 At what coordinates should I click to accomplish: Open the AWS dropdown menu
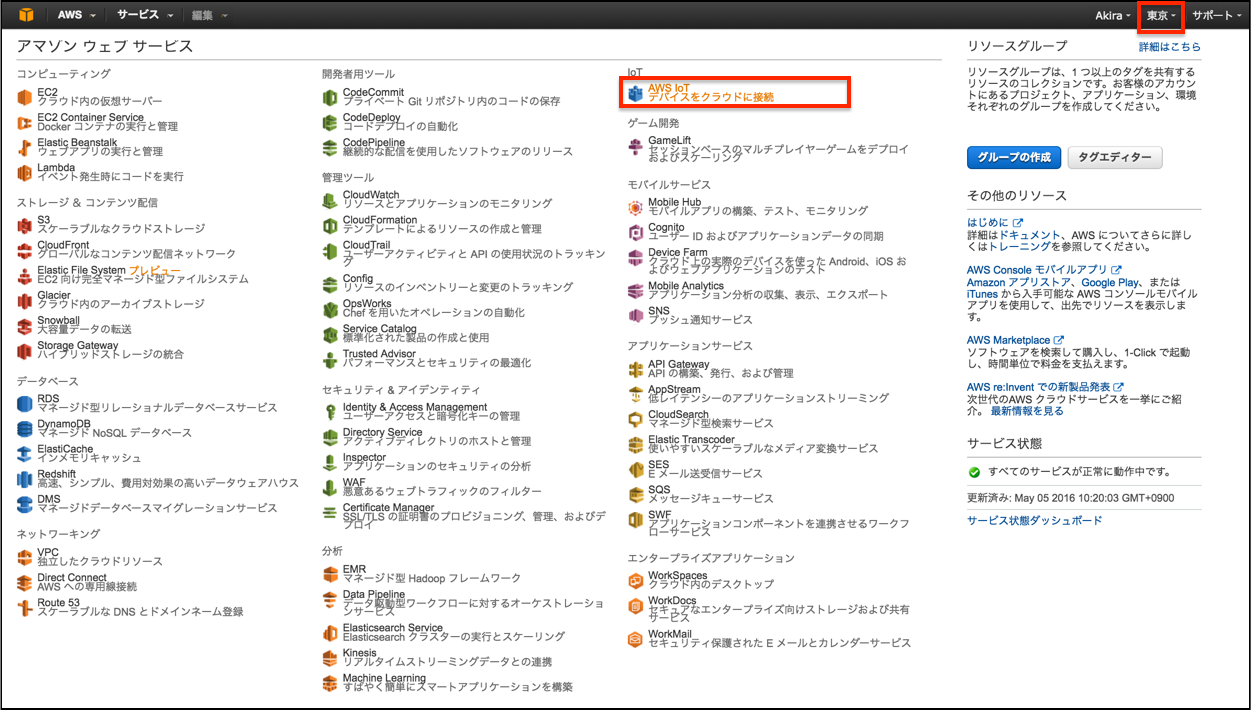pyautogui.click(x=76, y=16)
